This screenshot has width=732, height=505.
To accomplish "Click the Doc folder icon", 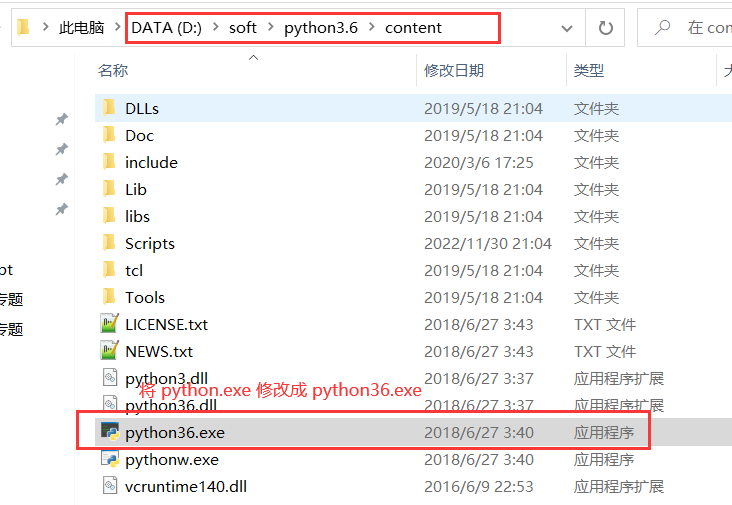I will pos(109,135).
